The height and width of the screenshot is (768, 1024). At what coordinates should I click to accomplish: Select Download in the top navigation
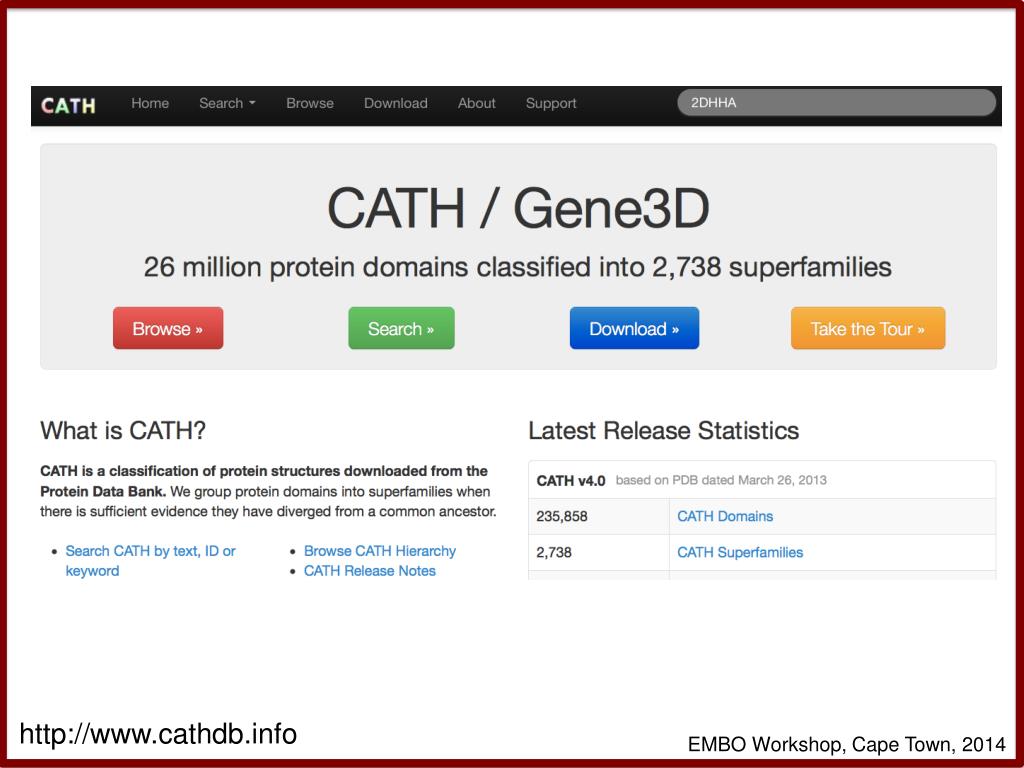coord(396,103)
